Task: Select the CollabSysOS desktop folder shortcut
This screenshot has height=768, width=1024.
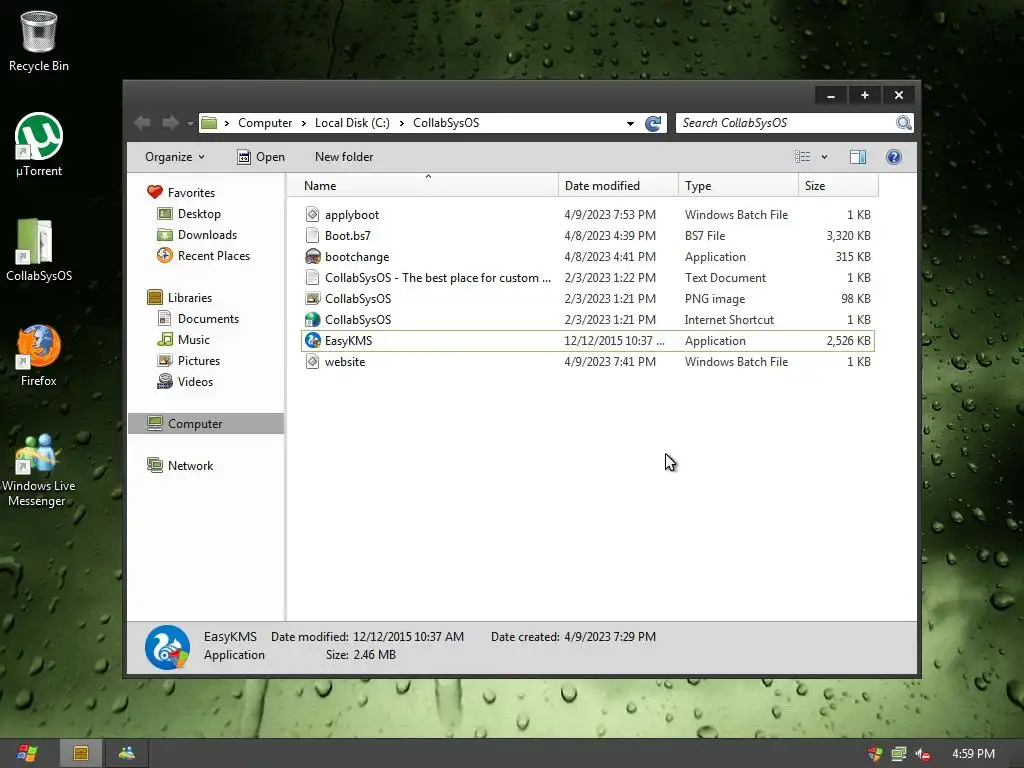Action: [x=39, y=250]
